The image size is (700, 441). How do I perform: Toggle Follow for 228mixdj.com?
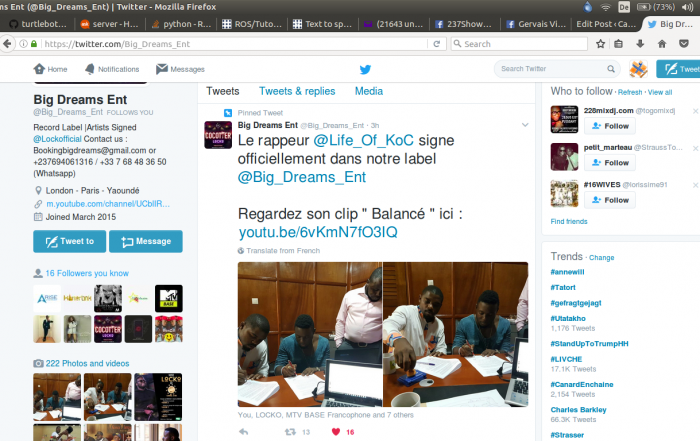click(609, 126)
